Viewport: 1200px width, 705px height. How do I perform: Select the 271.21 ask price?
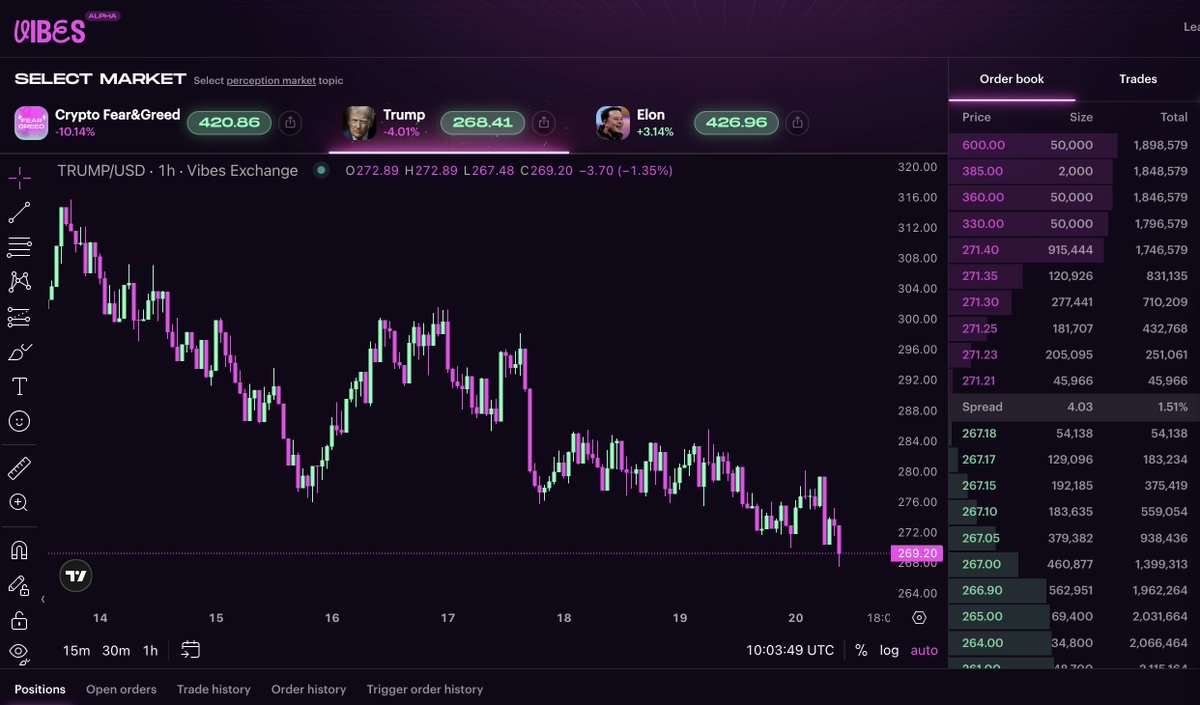(979, 381)
